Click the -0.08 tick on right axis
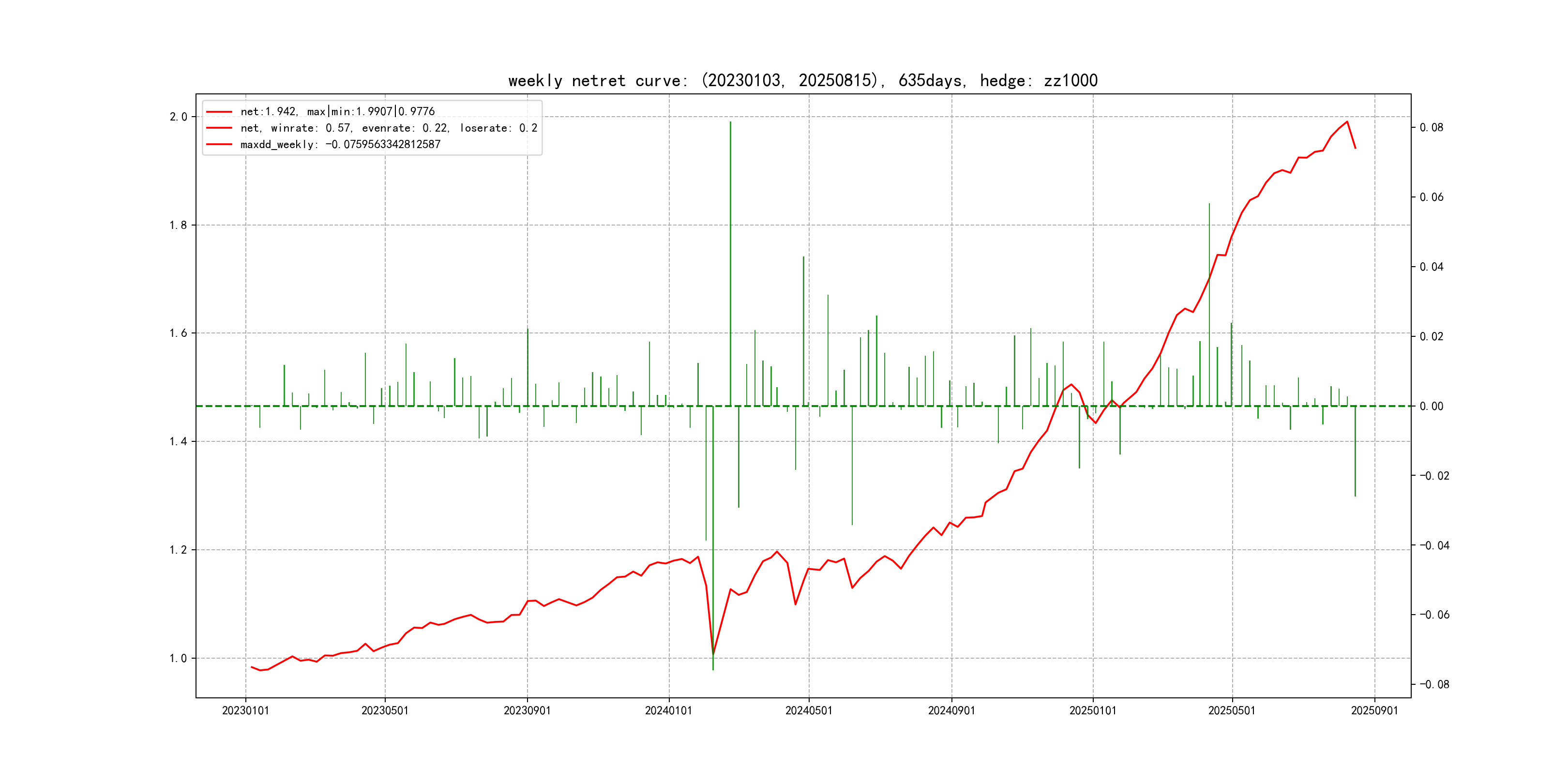 point(1434,684)
